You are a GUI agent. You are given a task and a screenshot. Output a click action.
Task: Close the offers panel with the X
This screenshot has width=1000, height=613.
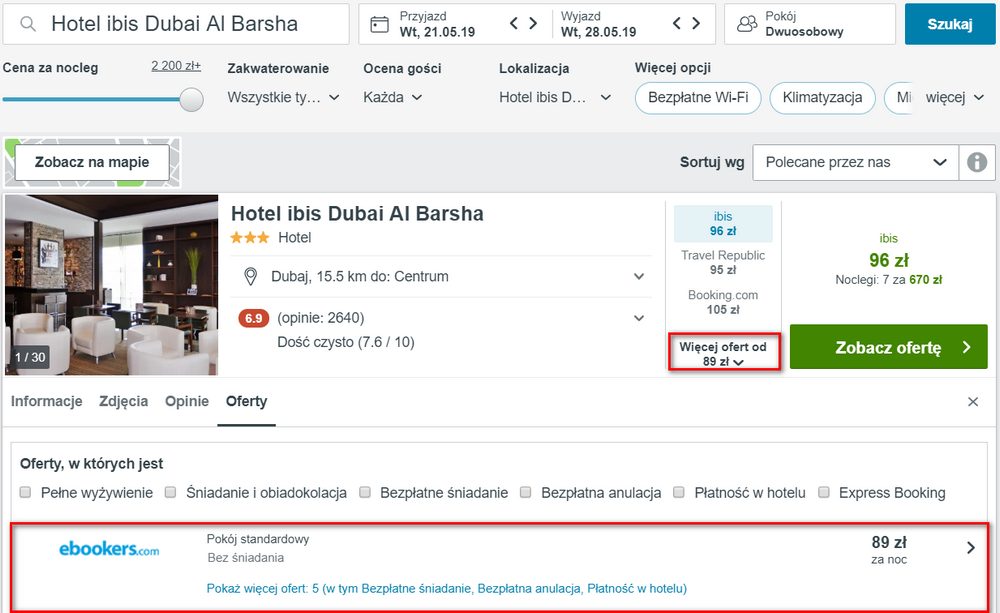click(x=973, y=402)
